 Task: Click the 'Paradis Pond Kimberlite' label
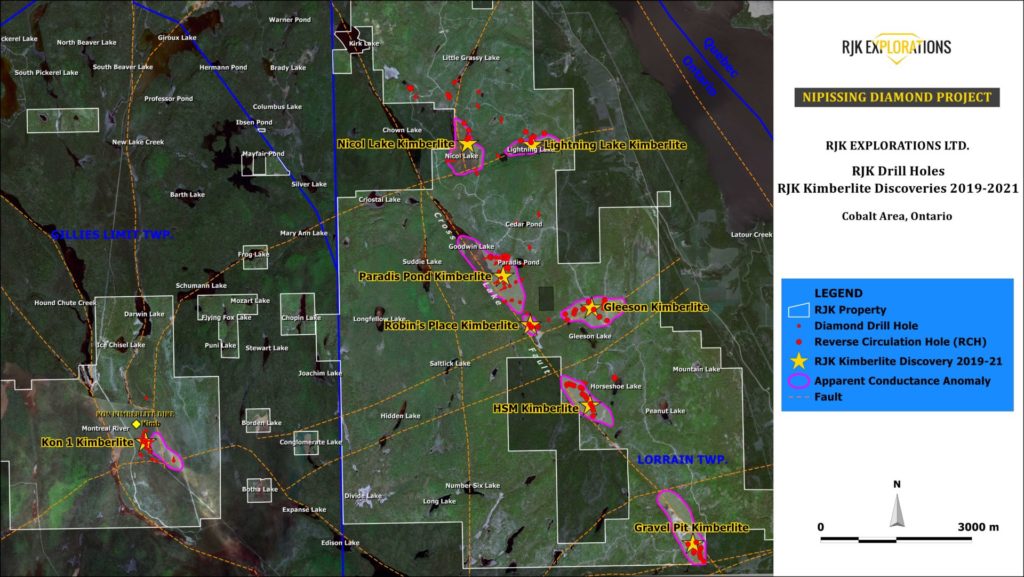pyautogui.click(x=425, y=277)
